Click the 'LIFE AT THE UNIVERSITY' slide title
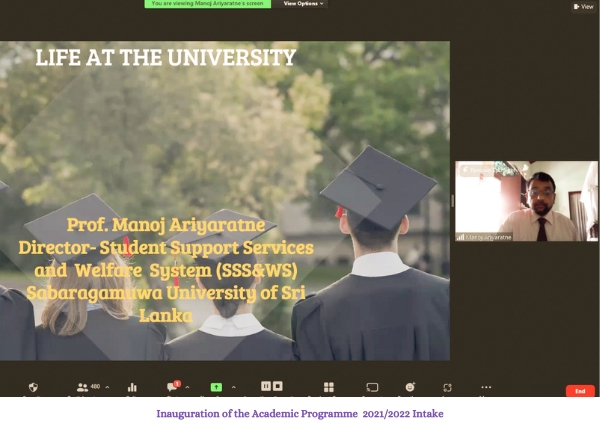The width and height of the screenshot is (600, 425). [x=166, y=58]
